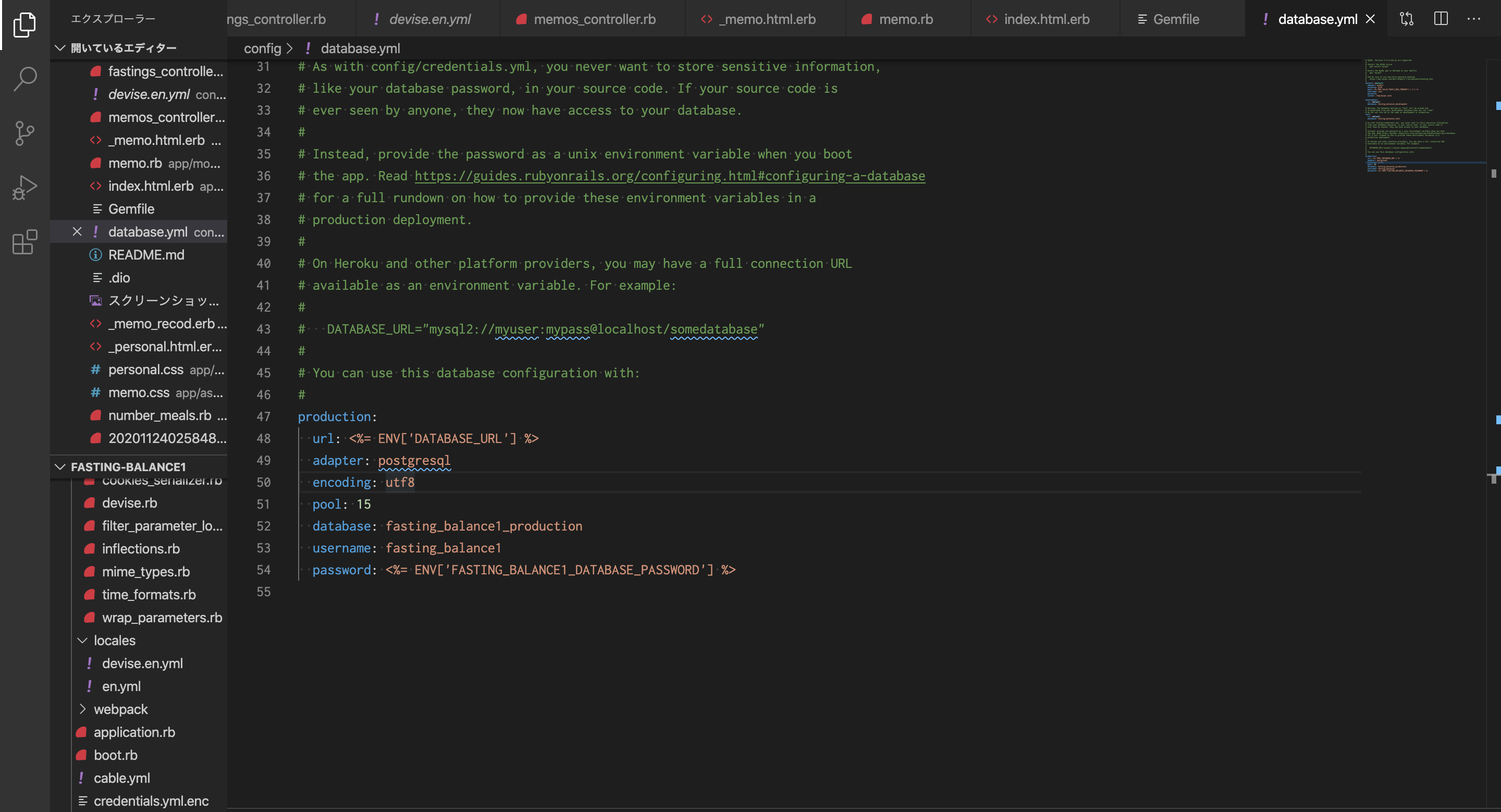This screenshot has width=1501, height=812.
Task: Open the More Actions ellipsis menu
Action: coord(1473,19)
